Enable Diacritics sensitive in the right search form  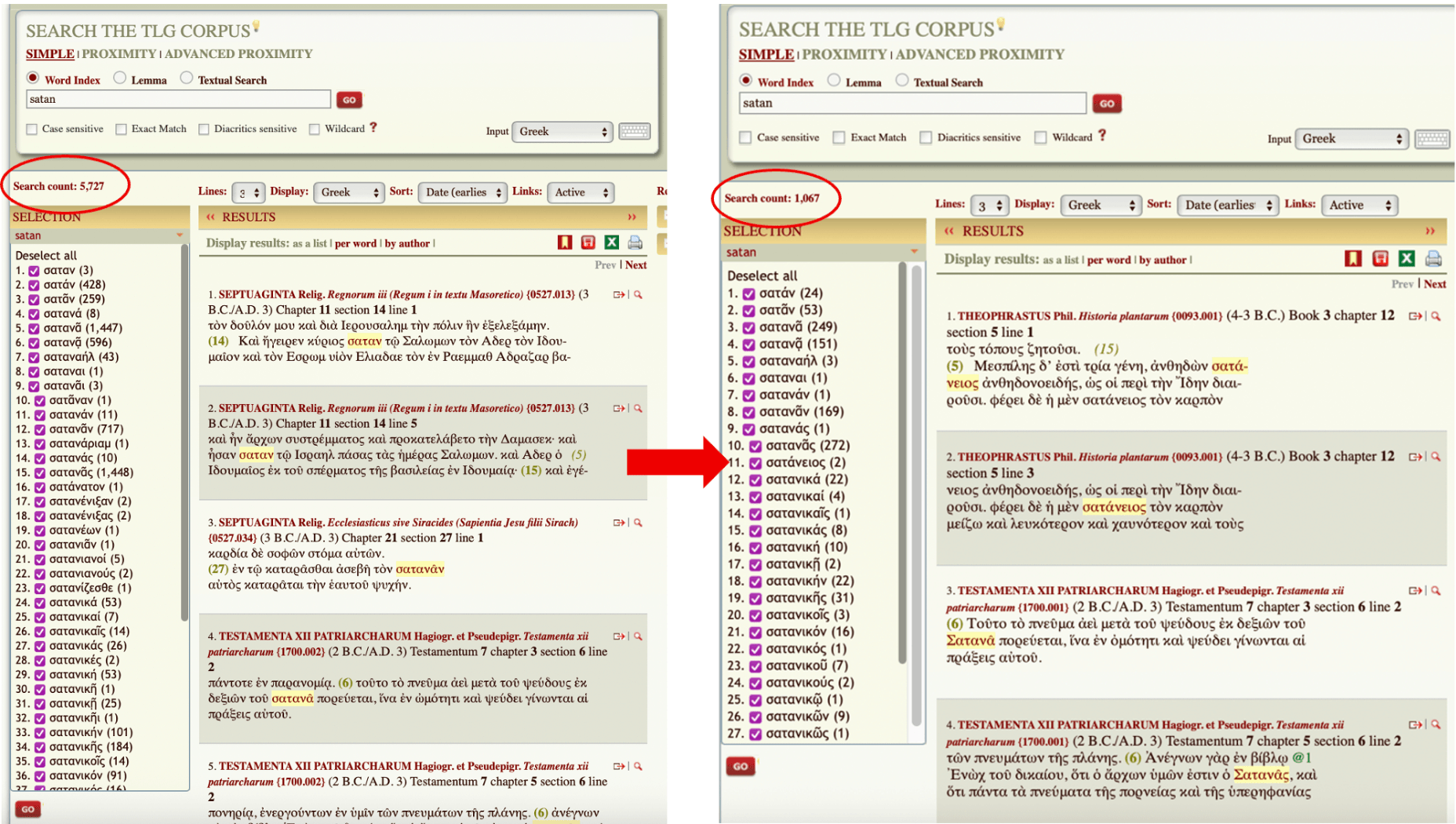[926, 137]
